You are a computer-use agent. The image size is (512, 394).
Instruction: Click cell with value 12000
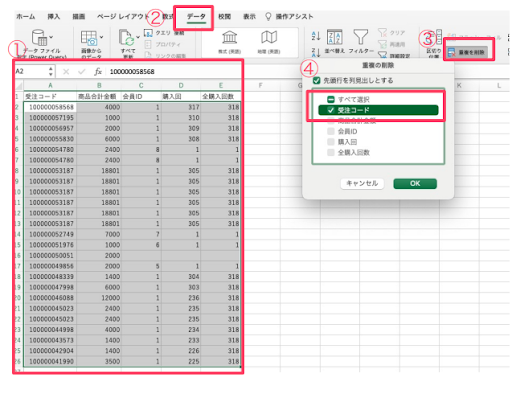pos(99,298)
